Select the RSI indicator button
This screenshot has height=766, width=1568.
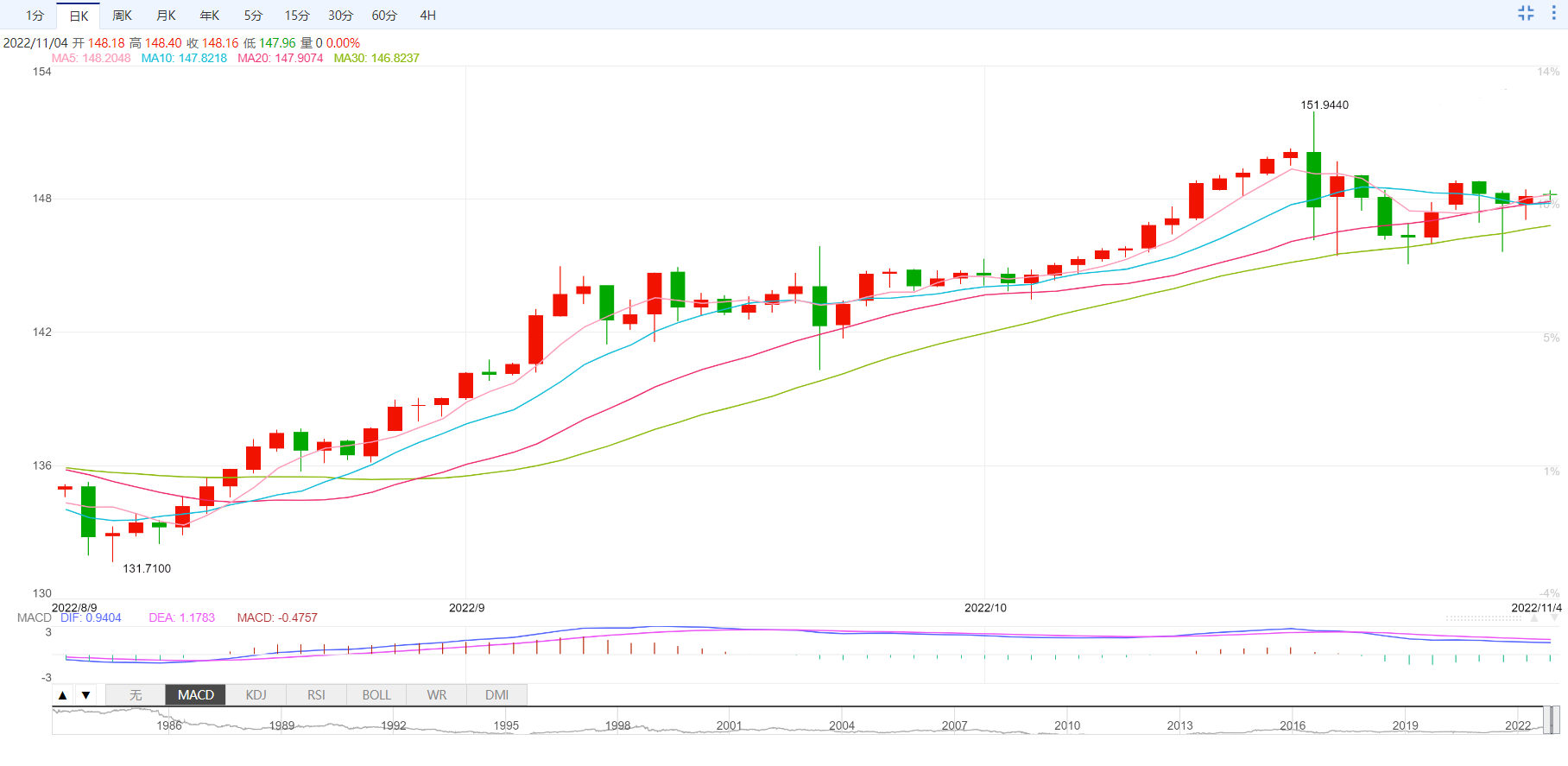point(316,695)
